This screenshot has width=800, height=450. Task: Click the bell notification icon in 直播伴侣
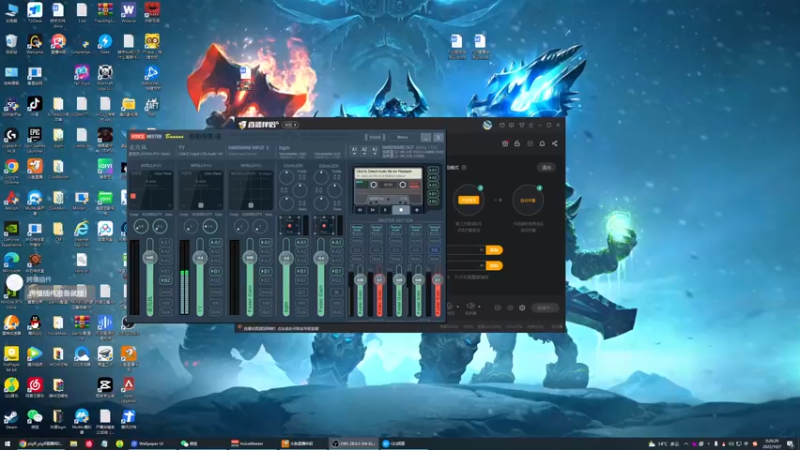tap(542, 144)
